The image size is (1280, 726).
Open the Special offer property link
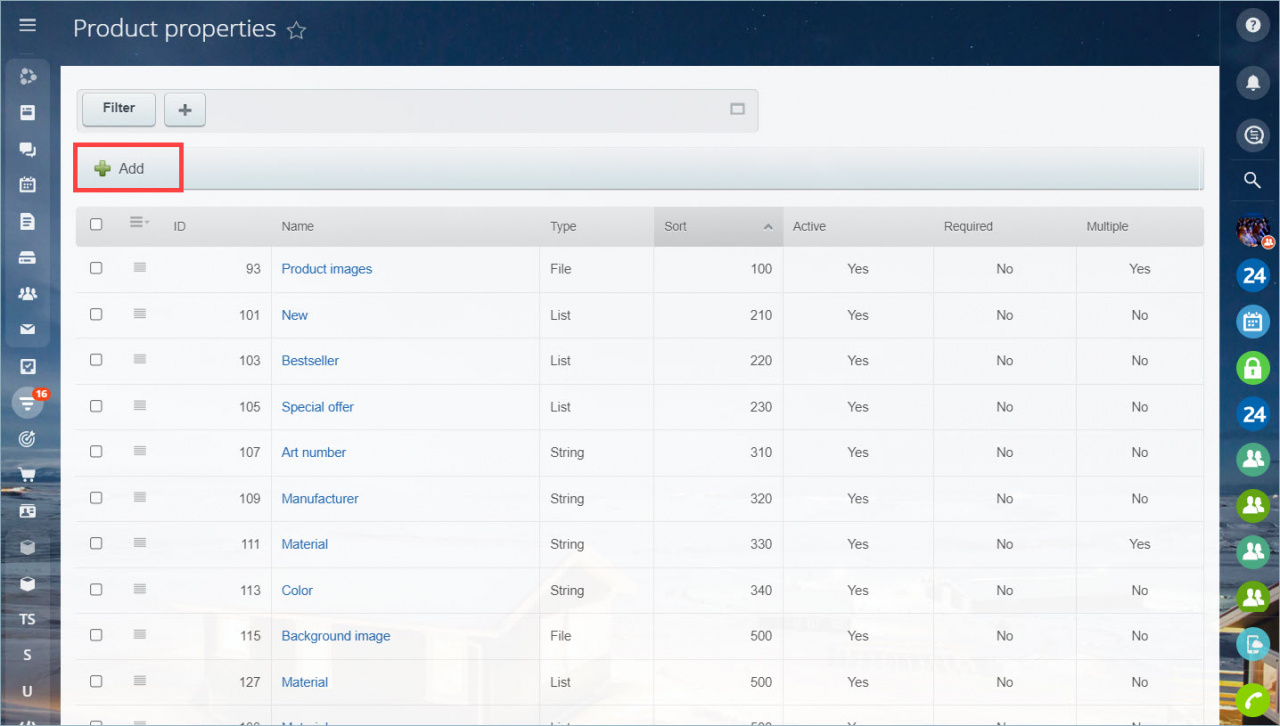318,407
